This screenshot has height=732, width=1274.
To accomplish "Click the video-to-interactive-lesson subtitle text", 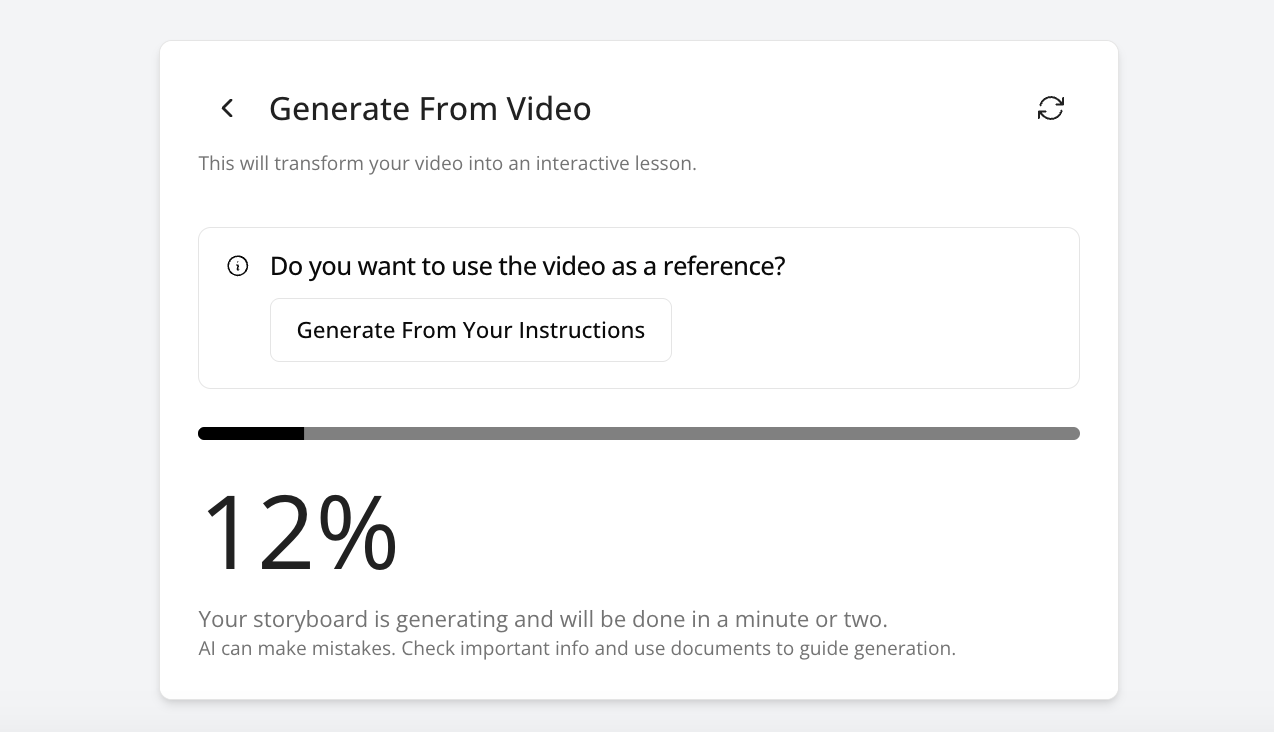I will [447, 163].
